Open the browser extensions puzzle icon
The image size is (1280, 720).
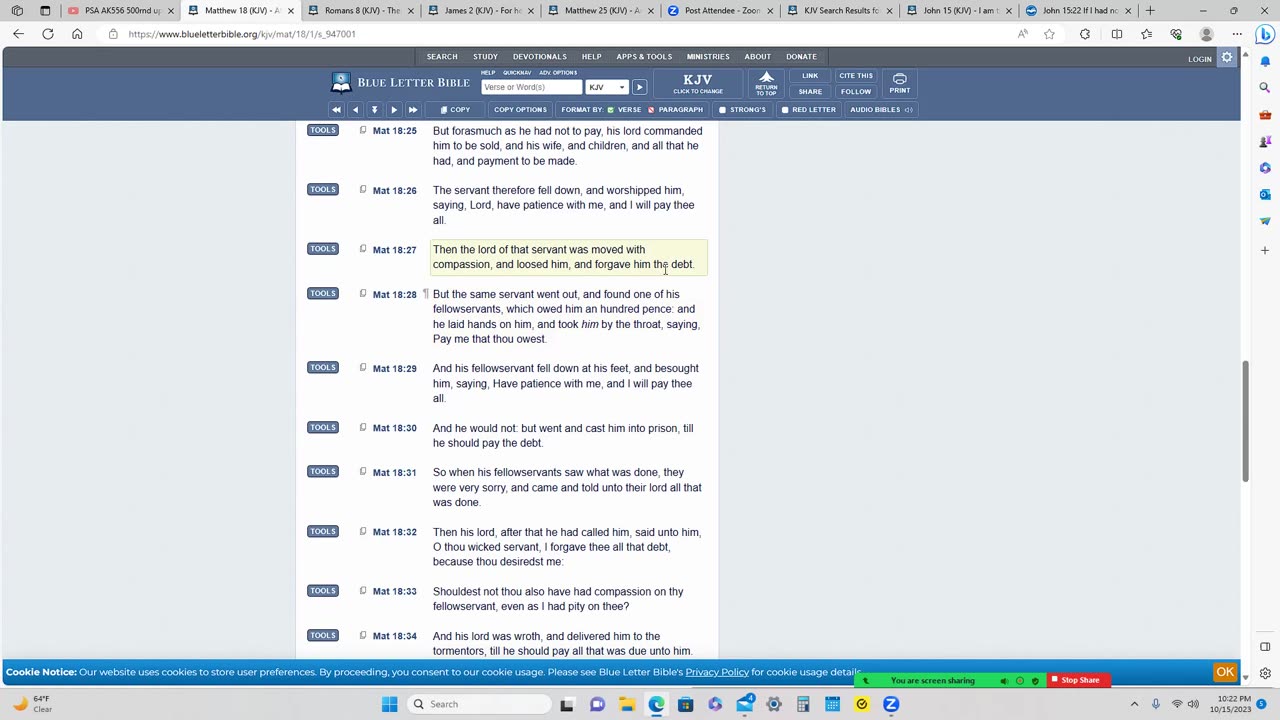[x=1085, y=34]
